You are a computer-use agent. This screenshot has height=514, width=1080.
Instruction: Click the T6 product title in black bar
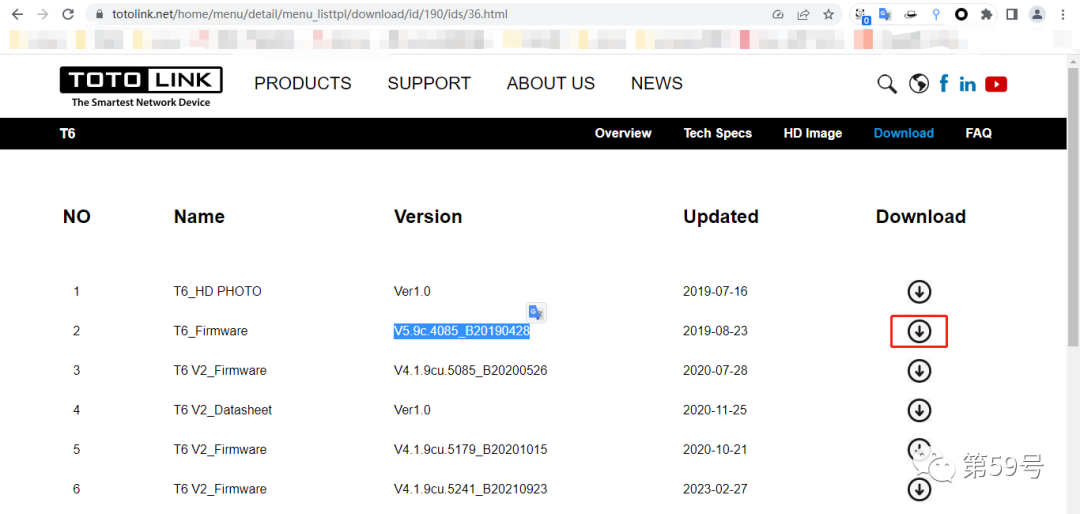(x=68, y=134)
